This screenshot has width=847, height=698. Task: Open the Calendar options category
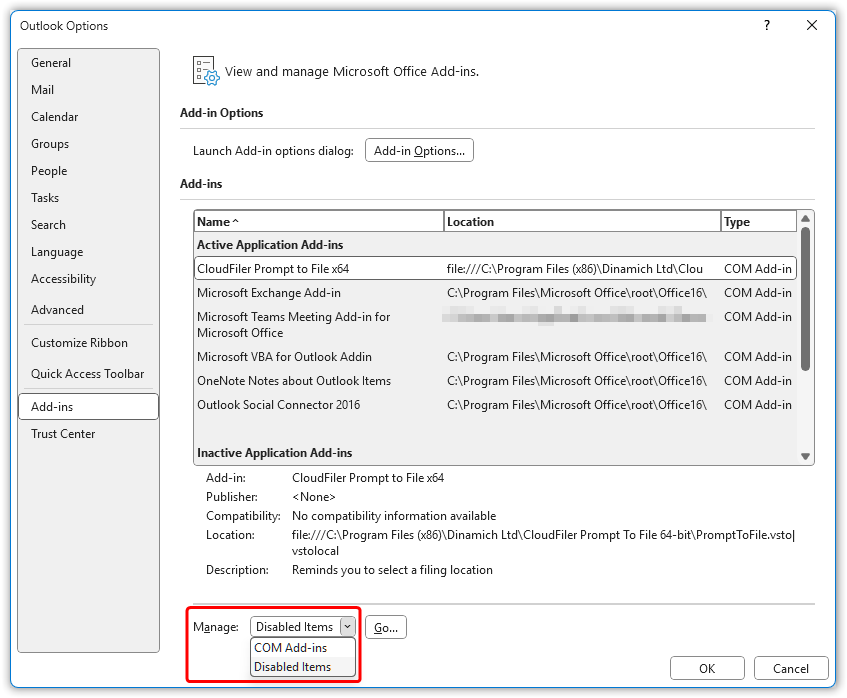click(89, 117)
